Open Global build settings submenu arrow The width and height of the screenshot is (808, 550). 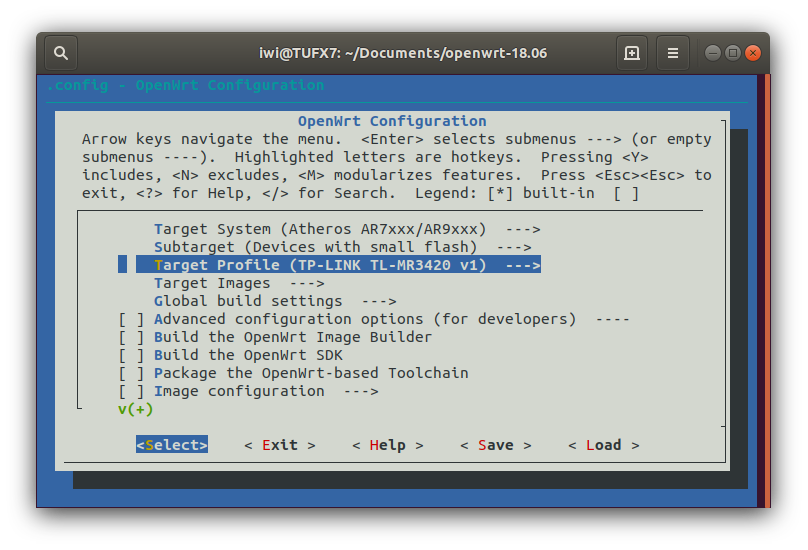tap(379, 302)
